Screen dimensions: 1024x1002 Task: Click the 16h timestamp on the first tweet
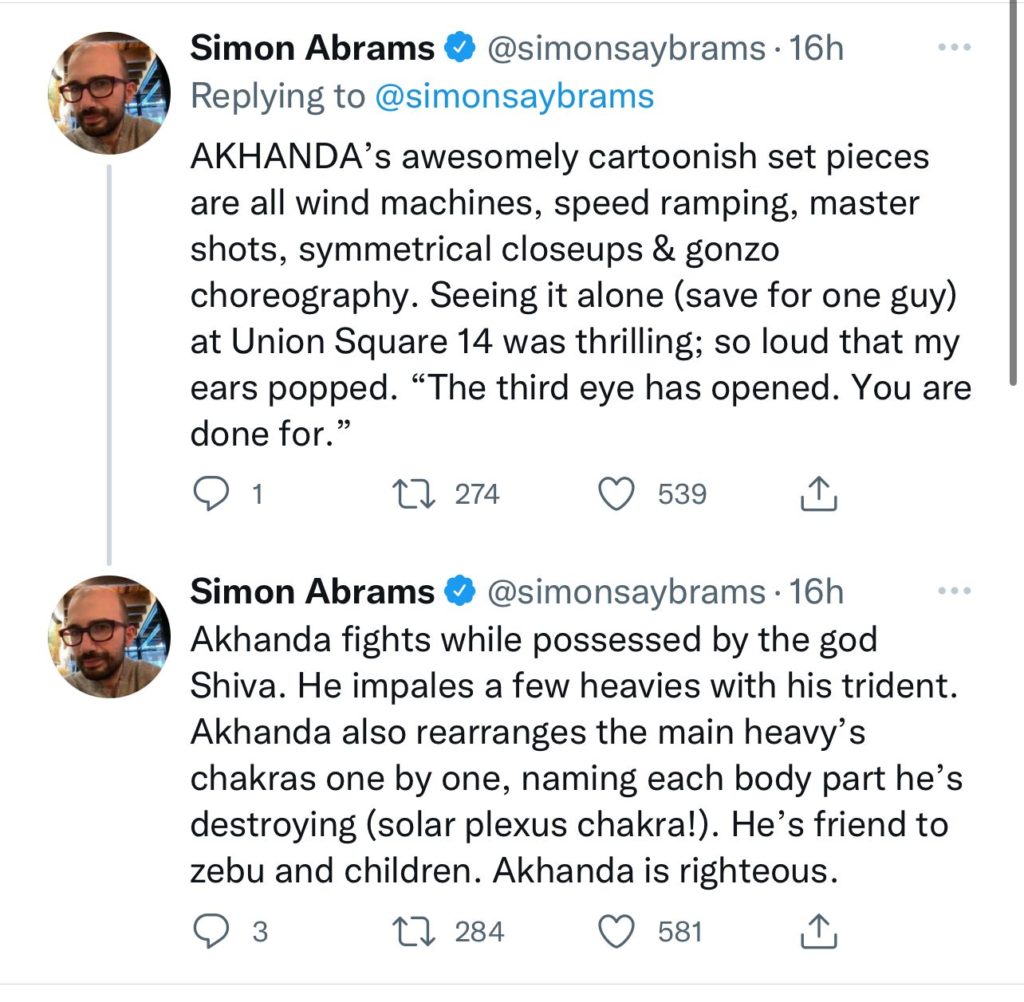(817, 48)
